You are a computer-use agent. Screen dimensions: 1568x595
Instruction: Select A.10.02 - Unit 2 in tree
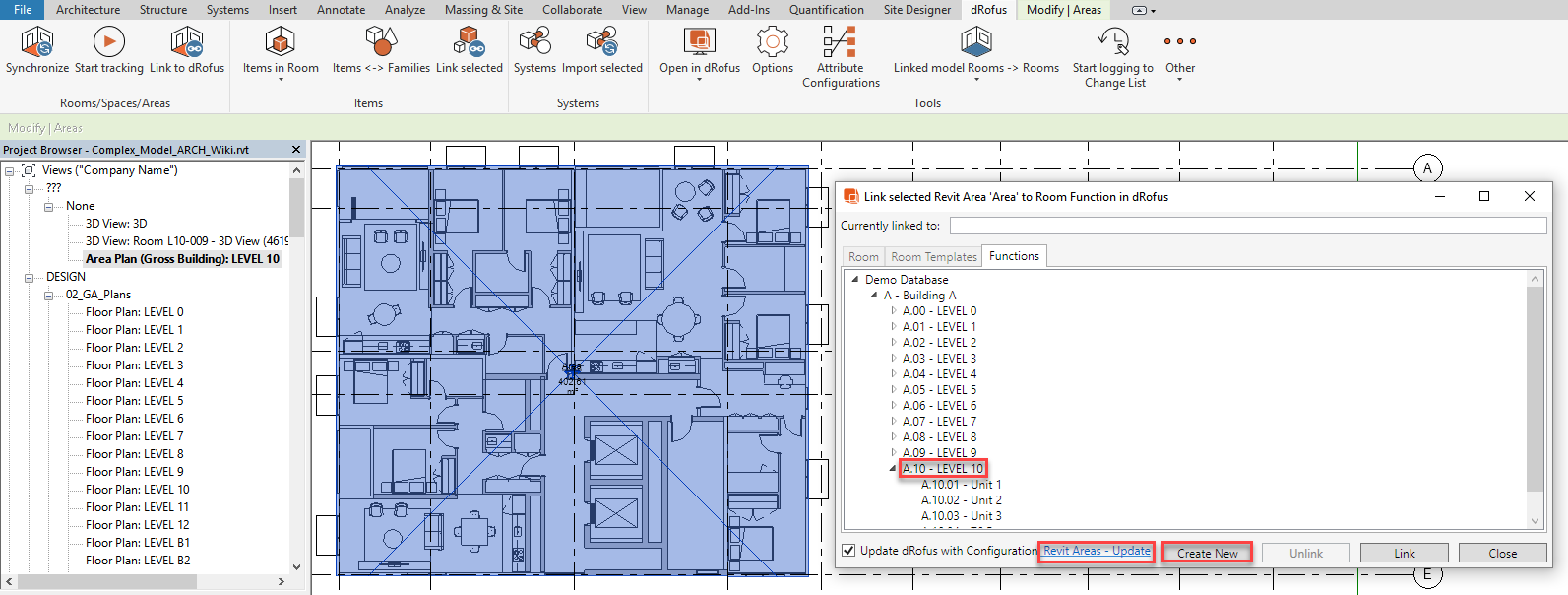[x=961, y=500]
